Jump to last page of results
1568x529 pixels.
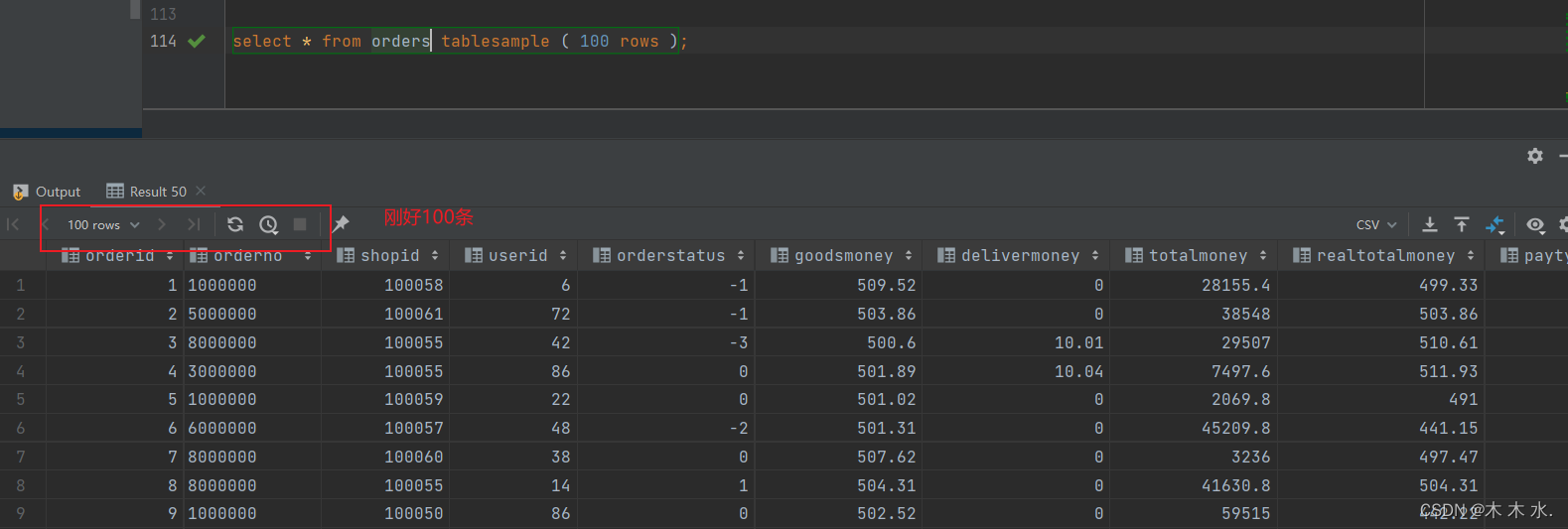coord(194,224)
